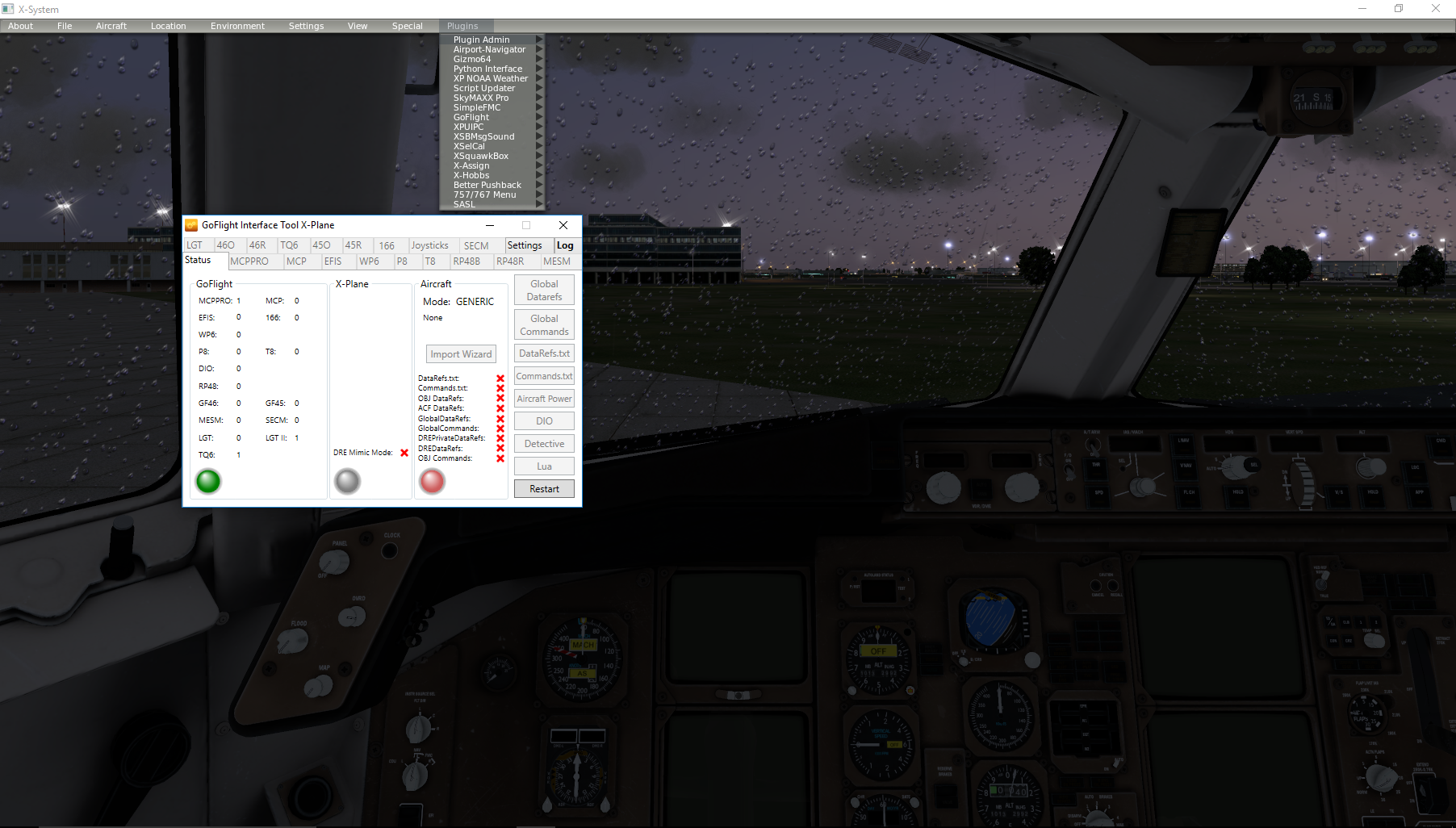Expand the Better Pushback plugin submenu
The image size is (1456, 828).
click(x=487, y=185)
